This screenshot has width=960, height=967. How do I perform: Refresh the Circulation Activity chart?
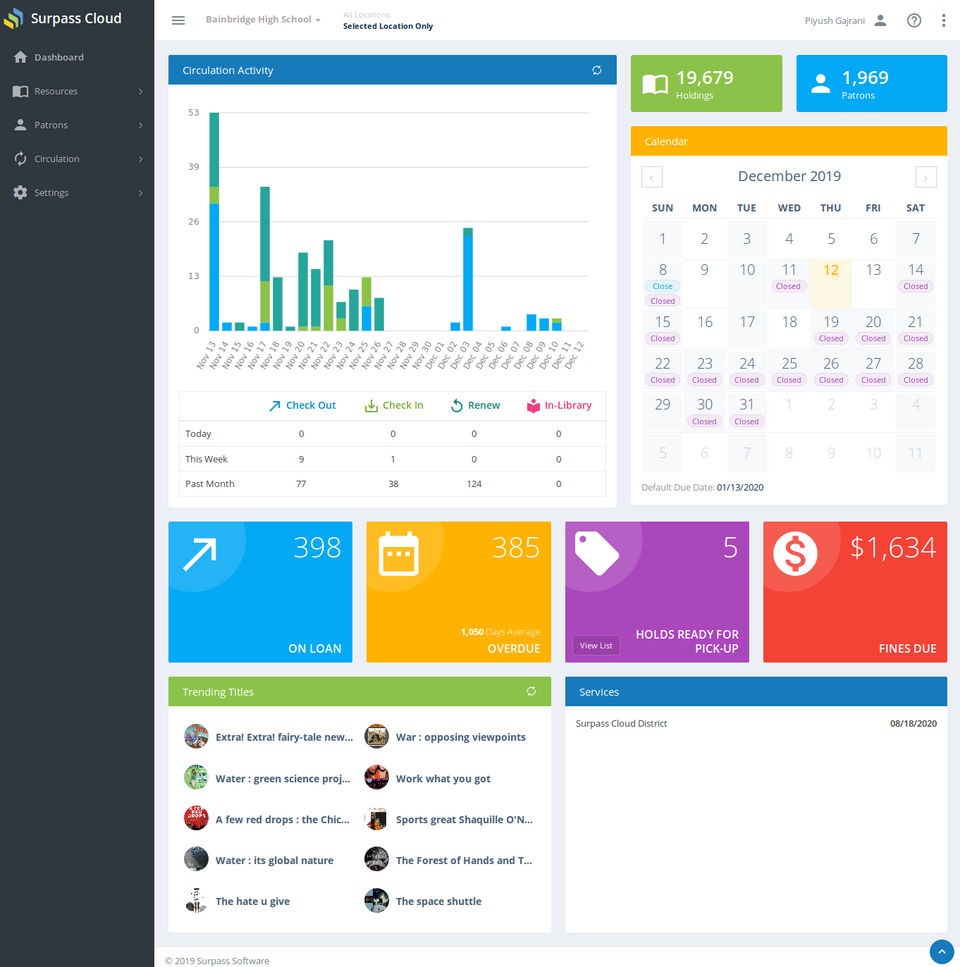point(597,70)
